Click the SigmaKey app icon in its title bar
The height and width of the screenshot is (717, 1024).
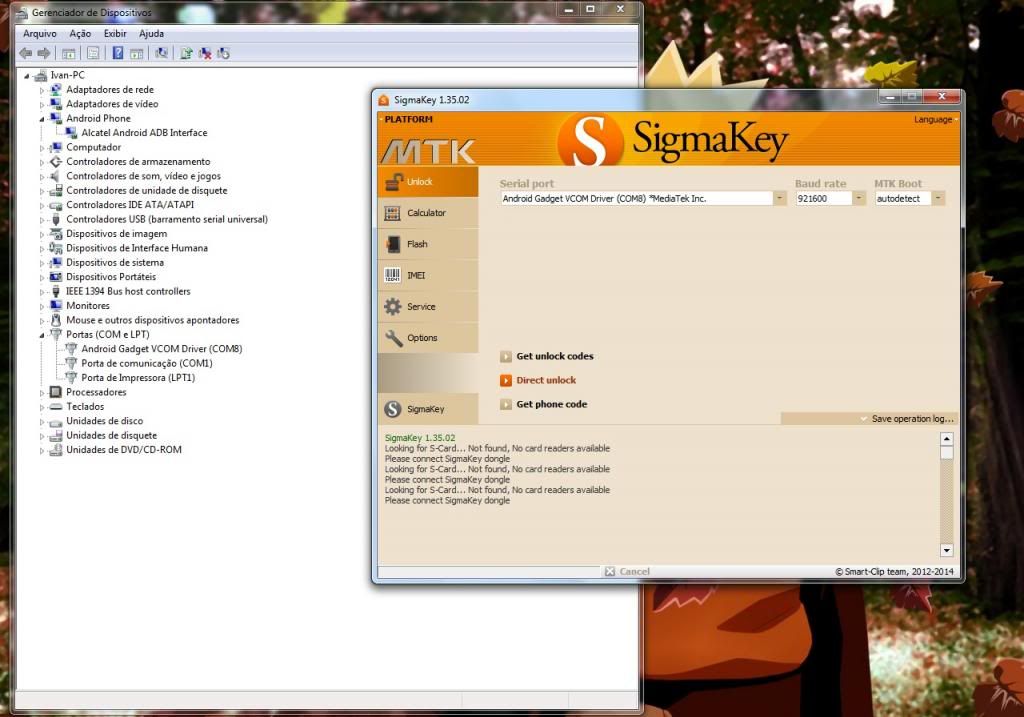(384, 100)
